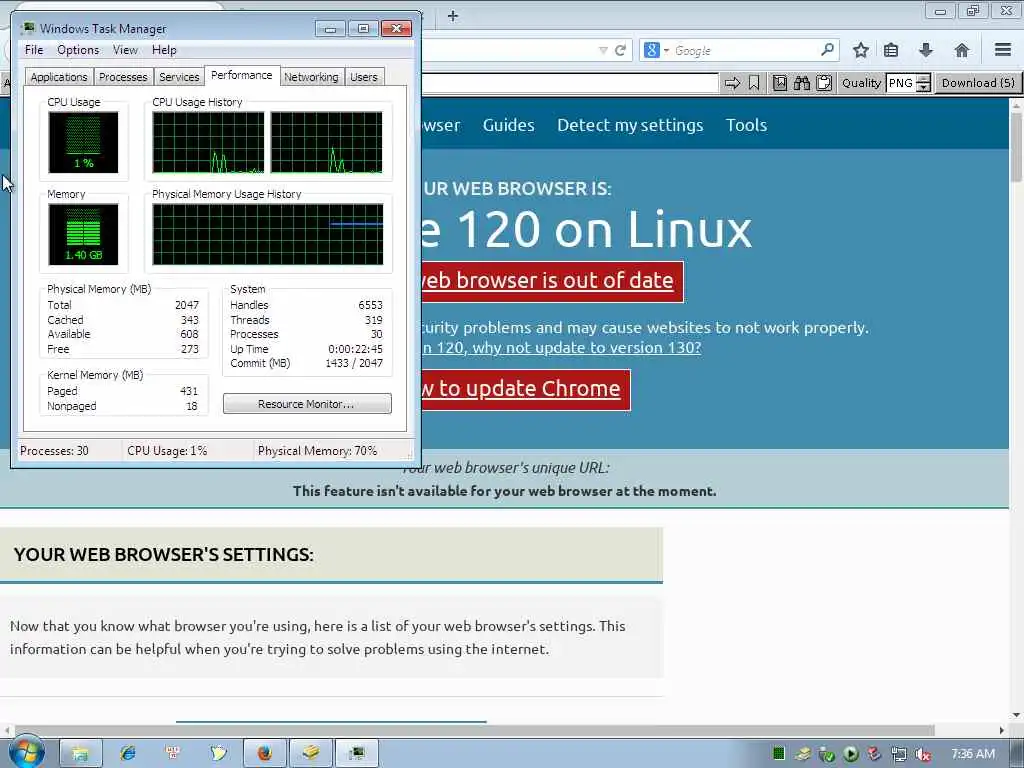Click the binoculars find icon
The width and height of the screenshot is (1024, 768).
click(x=802, y=83)
